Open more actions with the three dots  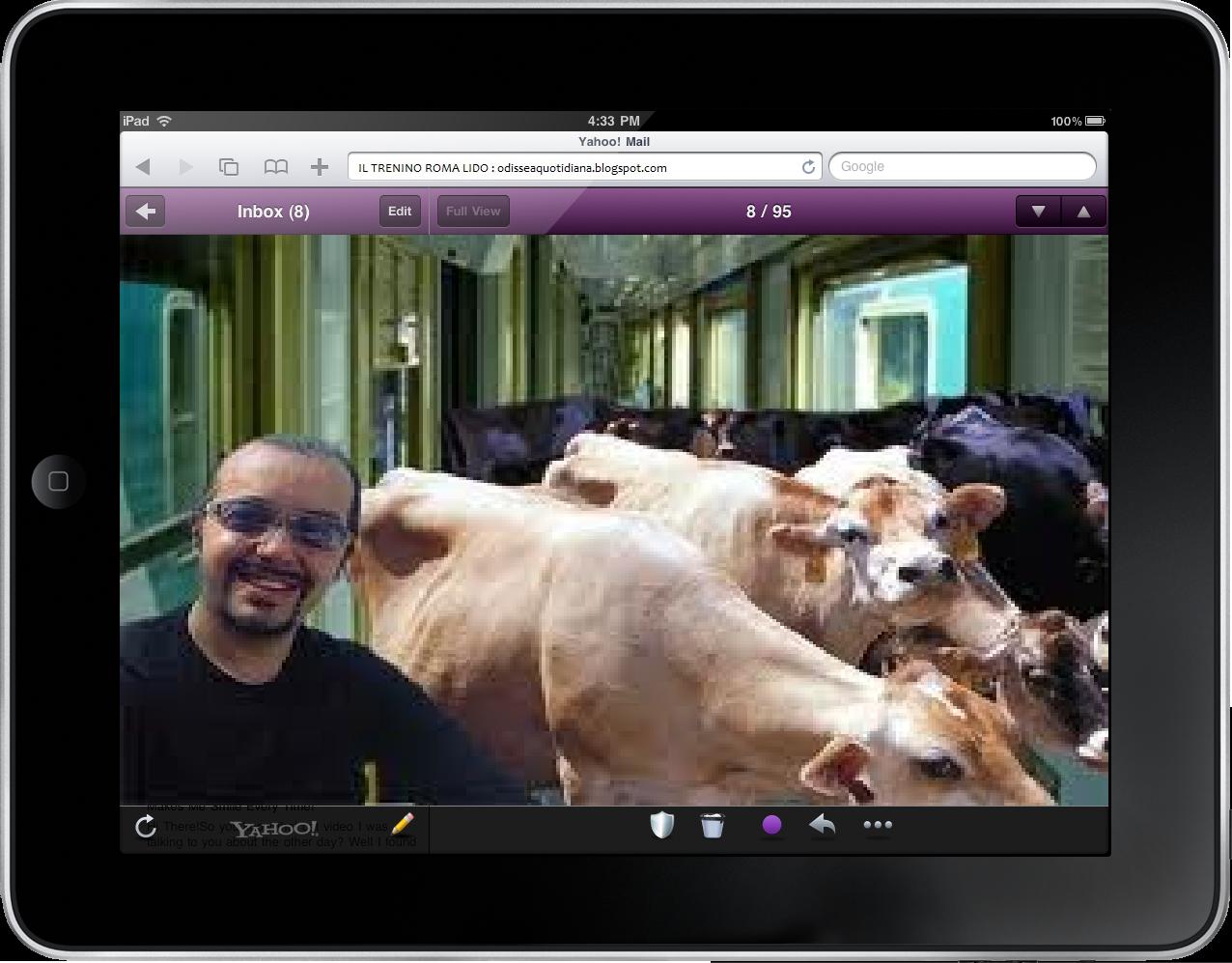(x=878, y=826)
